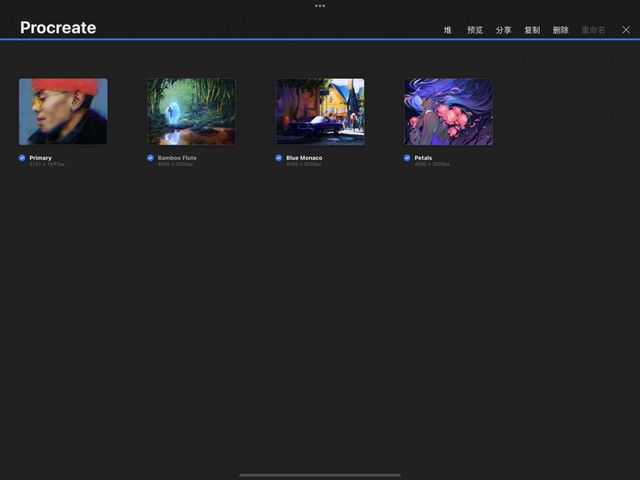The height and width of the screenshot is (480, 640).
Task: Exit selection mode with the X icon
Action: point(626,30)
